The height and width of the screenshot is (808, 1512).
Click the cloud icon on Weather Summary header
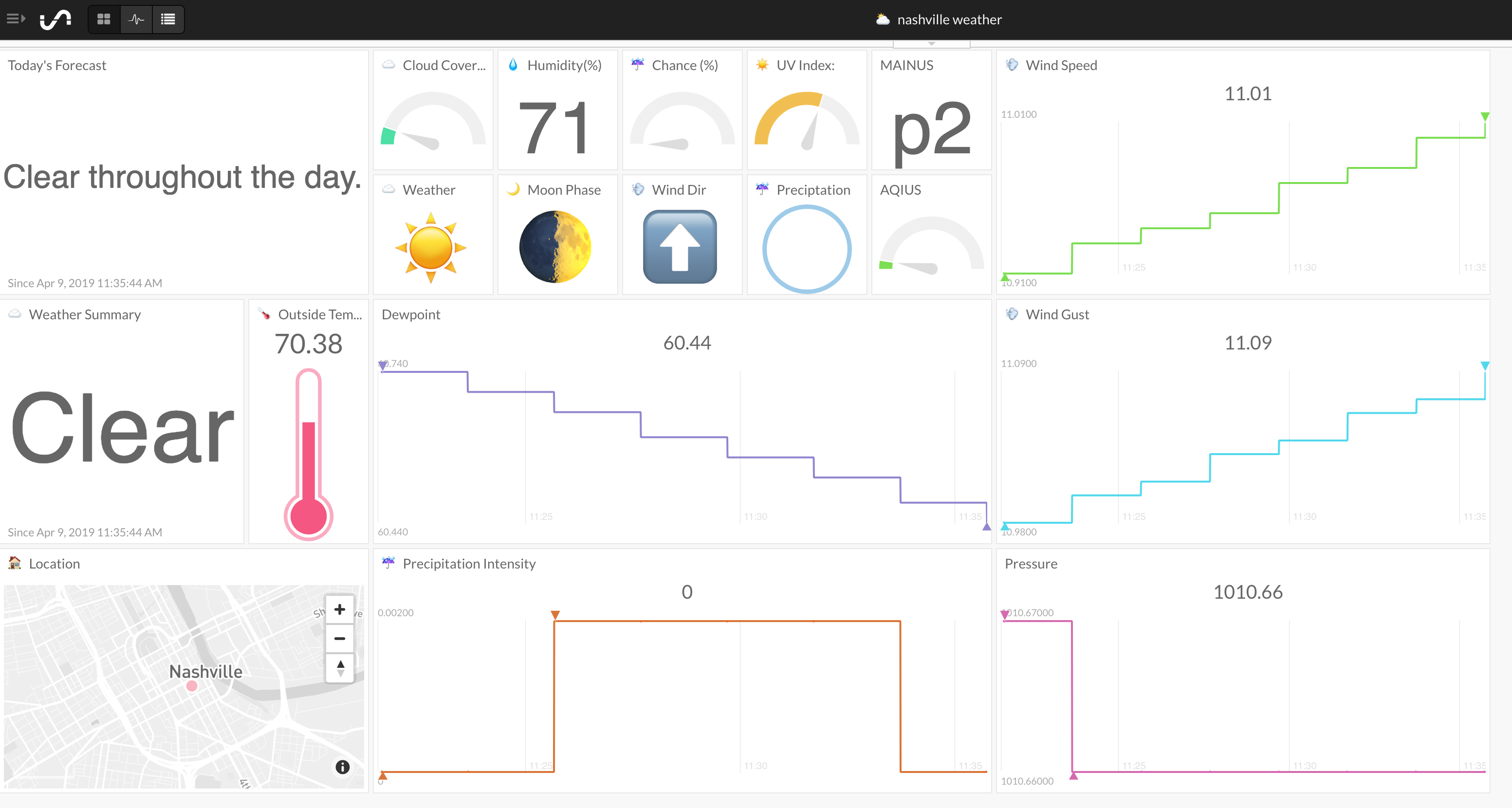[14, 314]
